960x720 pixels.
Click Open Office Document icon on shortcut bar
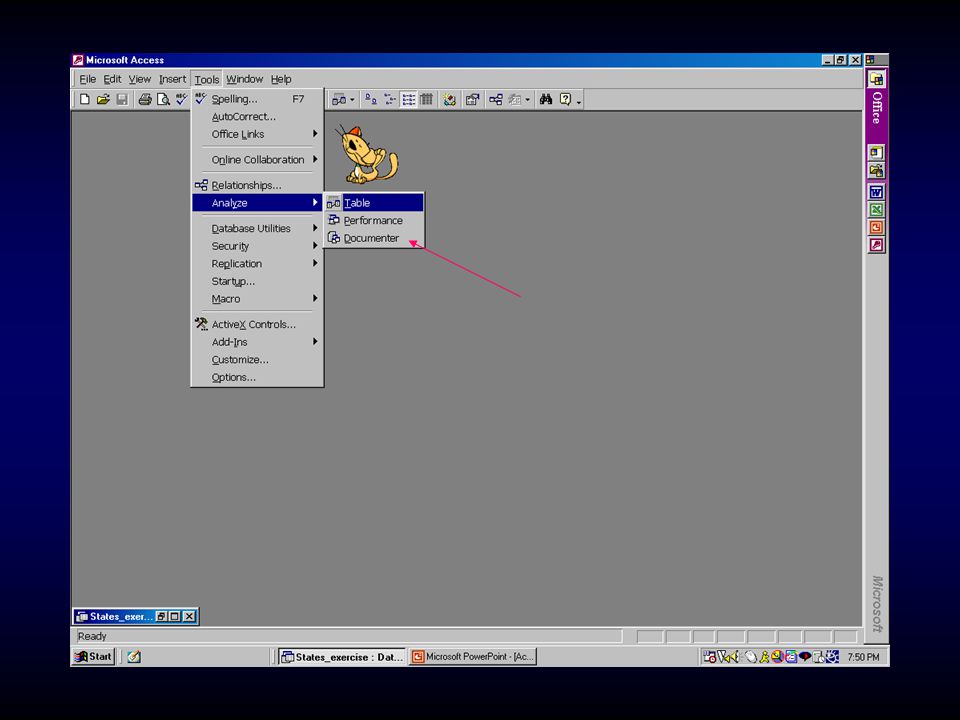[876, 170]
